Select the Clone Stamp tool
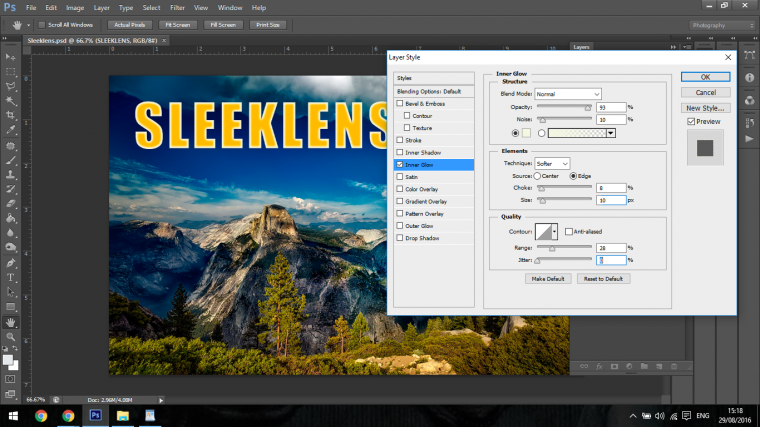This screenshot has width=760, height=427. [10, 174]
